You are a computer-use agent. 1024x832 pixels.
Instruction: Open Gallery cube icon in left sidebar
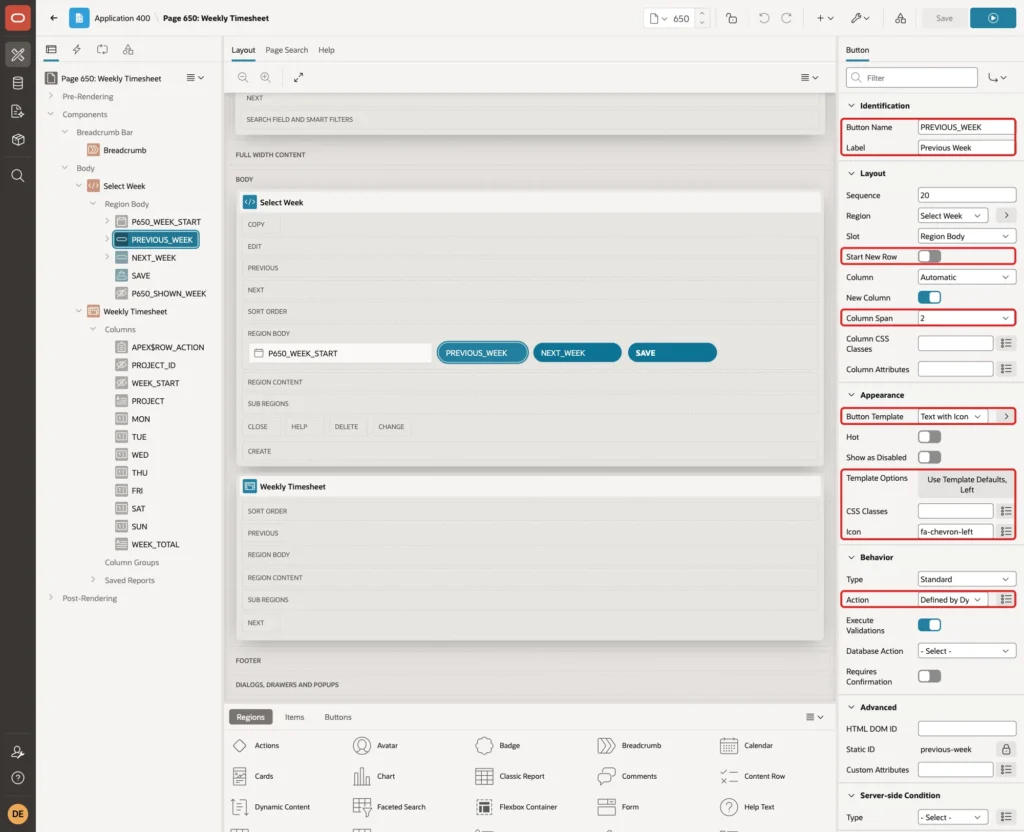[18, 139]
